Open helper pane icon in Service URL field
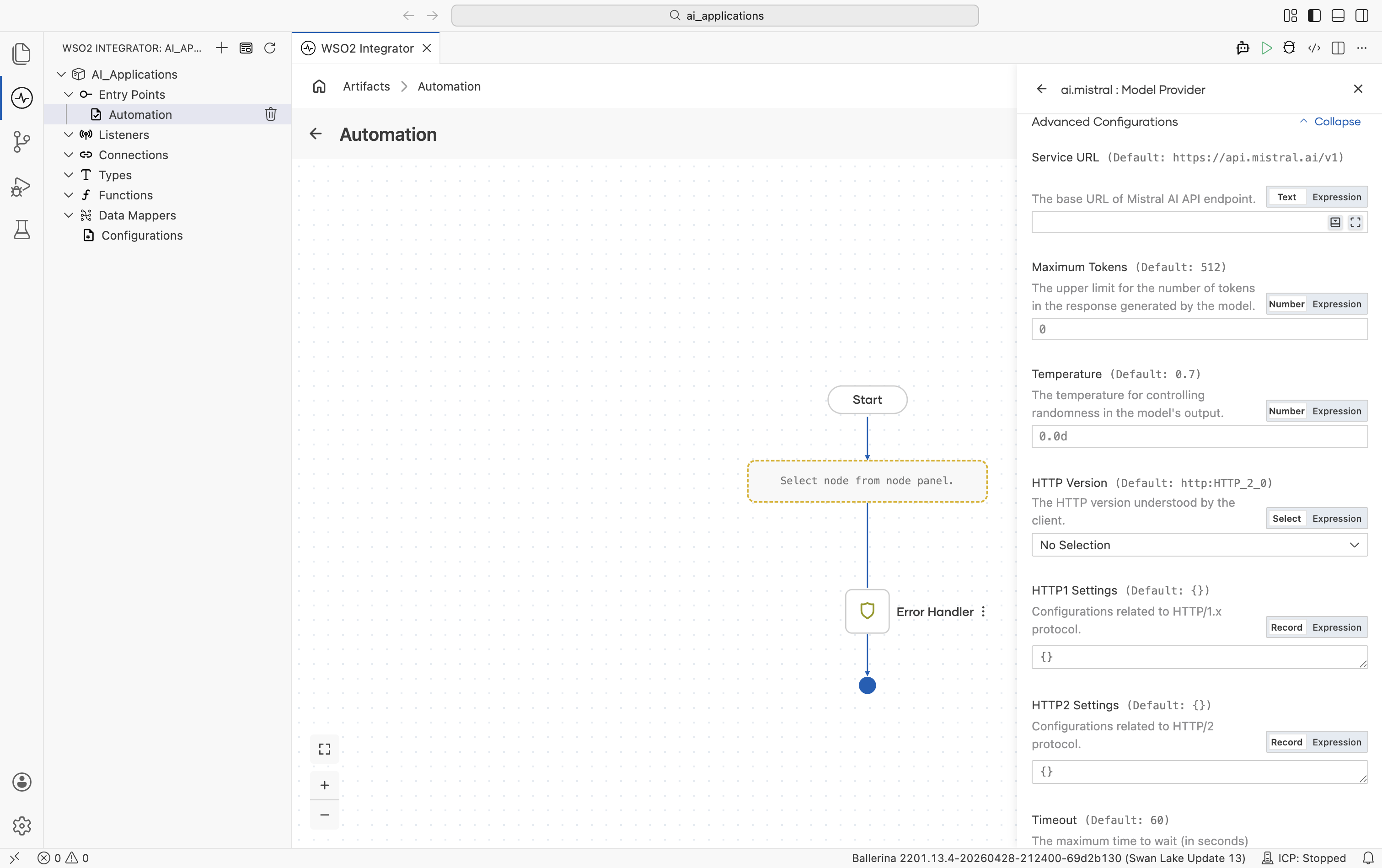The image size is (1382, 868). click(1335, 222)
